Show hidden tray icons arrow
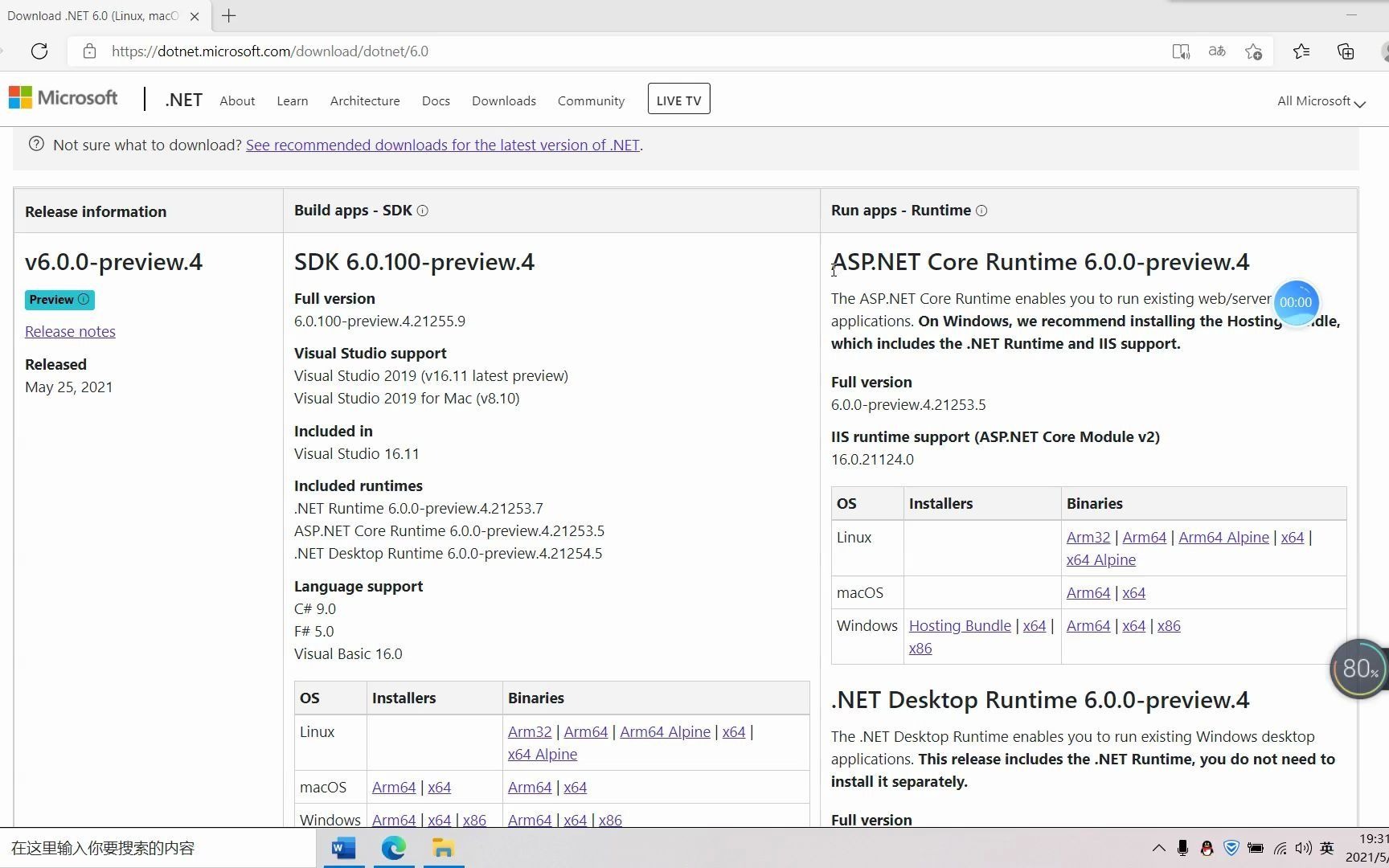This screenshot has height=868, width=1389. (x=1158, y=848)
